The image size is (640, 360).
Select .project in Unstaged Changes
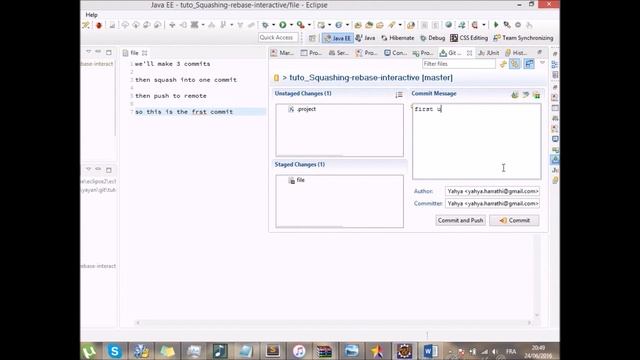pyautogui.click(x=302, y=109)
